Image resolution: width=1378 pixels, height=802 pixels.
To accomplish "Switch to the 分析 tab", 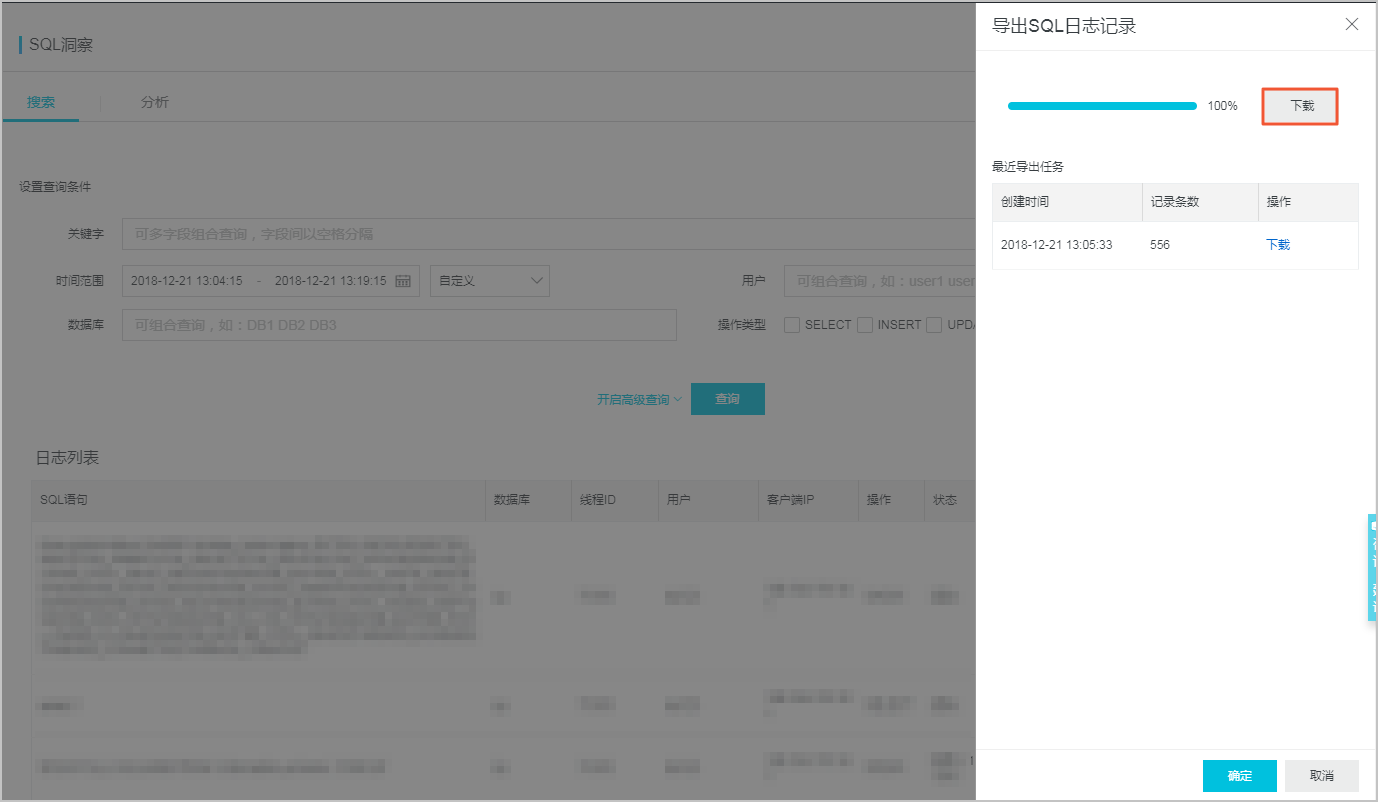I will [155, 103].
